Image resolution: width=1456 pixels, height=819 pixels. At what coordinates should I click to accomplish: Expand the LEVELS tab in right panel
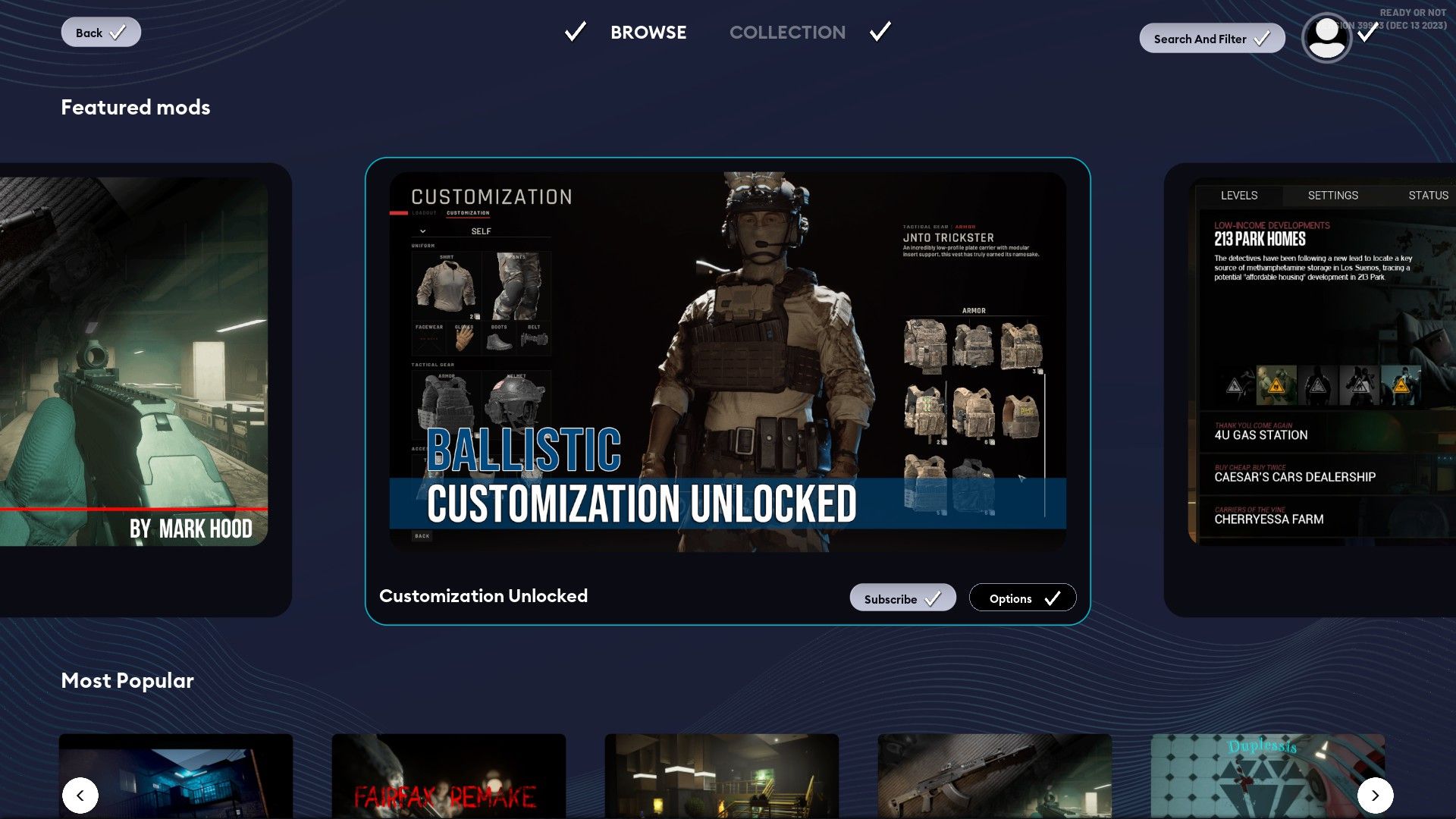(1239, 195)
